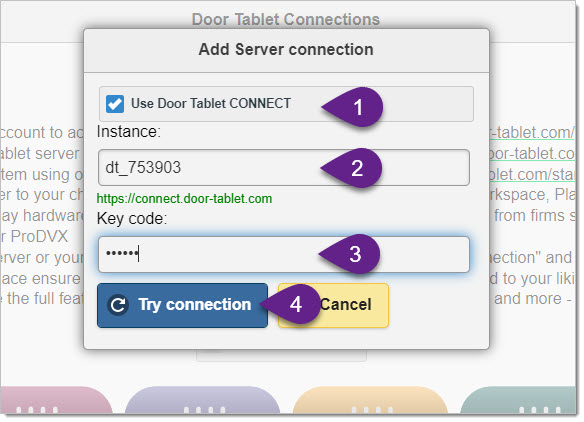Select the lavender tile at the bottom
The height and width of the screenshot is (422, 584).
pos(202,400)
